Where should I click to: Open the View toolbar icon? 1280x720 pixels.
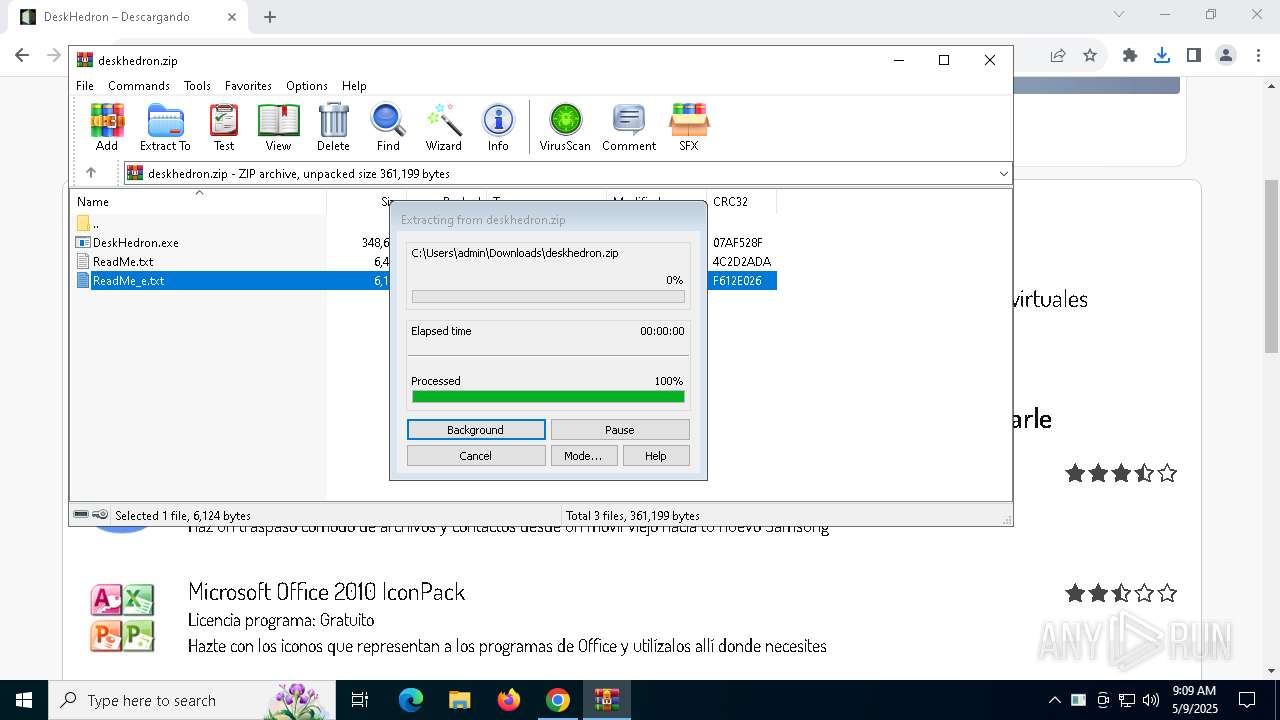278,127
